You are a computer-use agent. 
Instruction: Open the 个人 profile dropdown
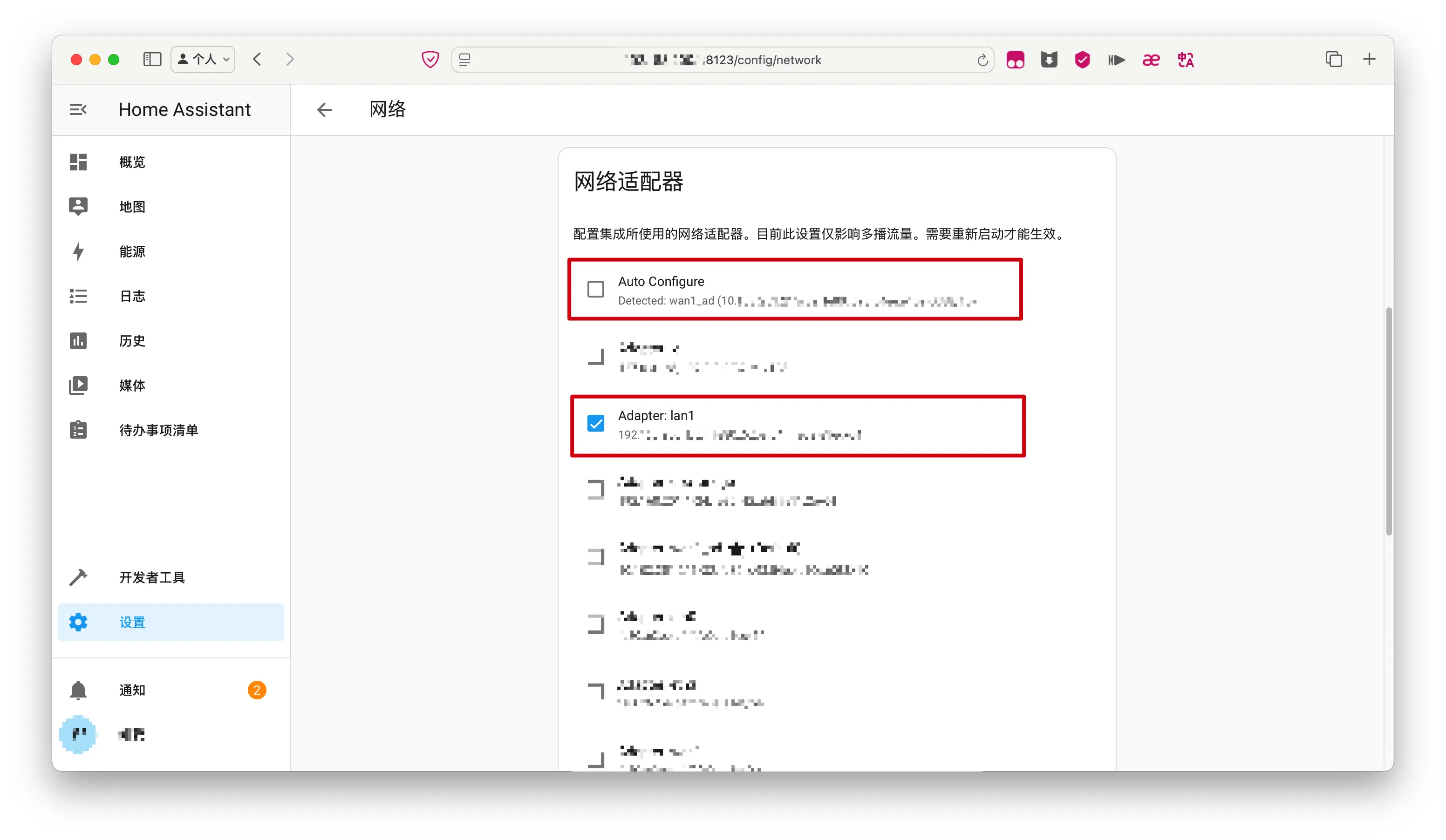click(x=203, y=59)
